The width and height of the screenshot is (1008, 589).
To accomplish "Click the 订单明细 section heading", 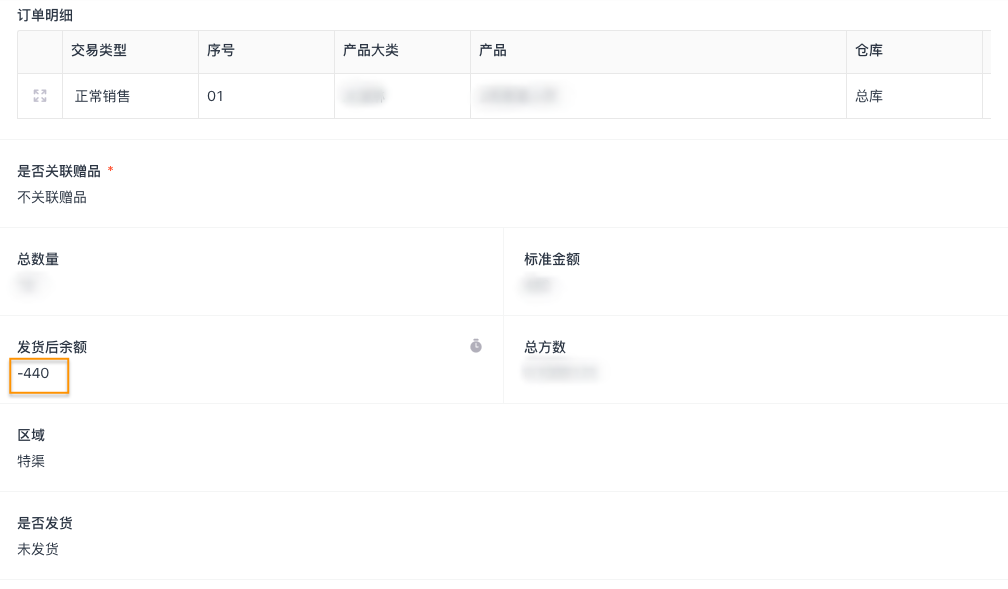I will tap(45, 15).
